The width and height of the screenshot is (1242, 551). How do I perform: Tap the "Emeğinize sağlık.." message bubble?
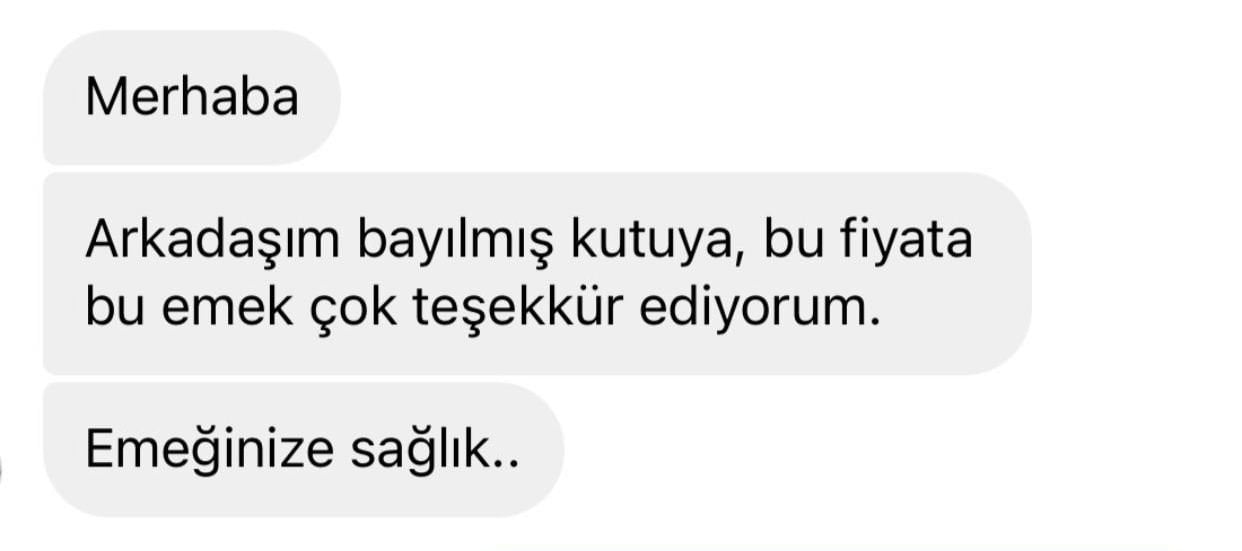point(304,450)
